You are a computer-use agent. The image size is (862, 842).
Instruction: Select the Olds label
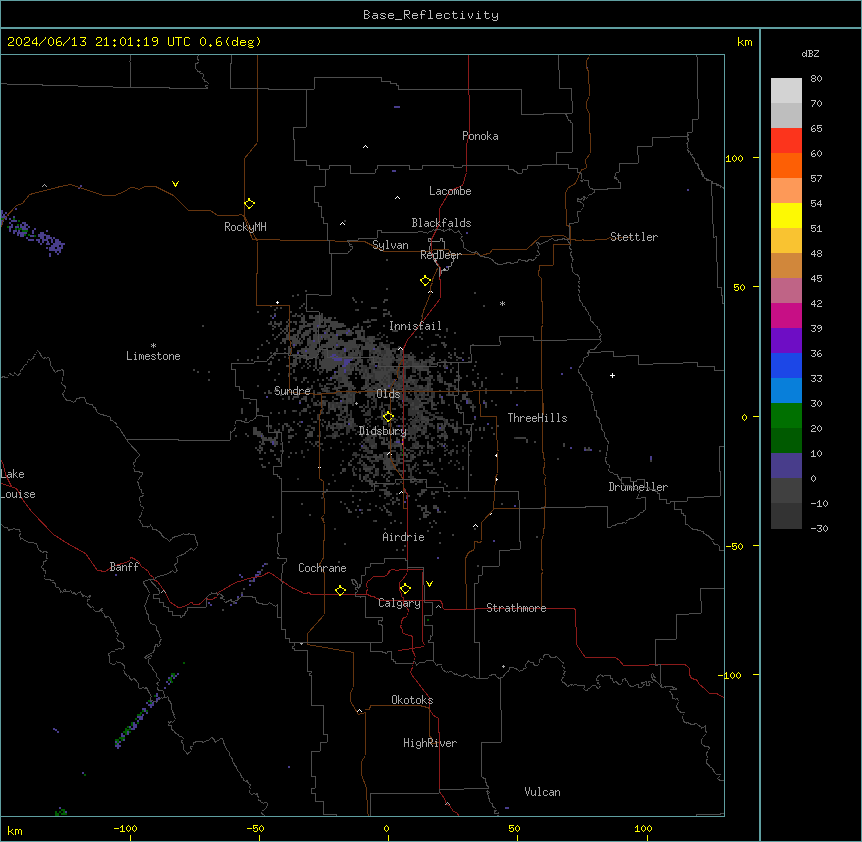click(388, 394)
